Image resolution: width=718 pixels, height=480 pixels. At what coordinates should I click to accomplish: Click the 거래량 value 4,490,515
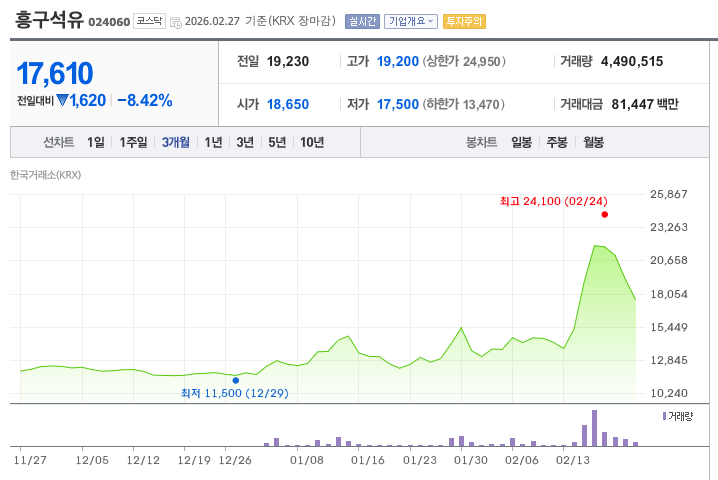632,61
